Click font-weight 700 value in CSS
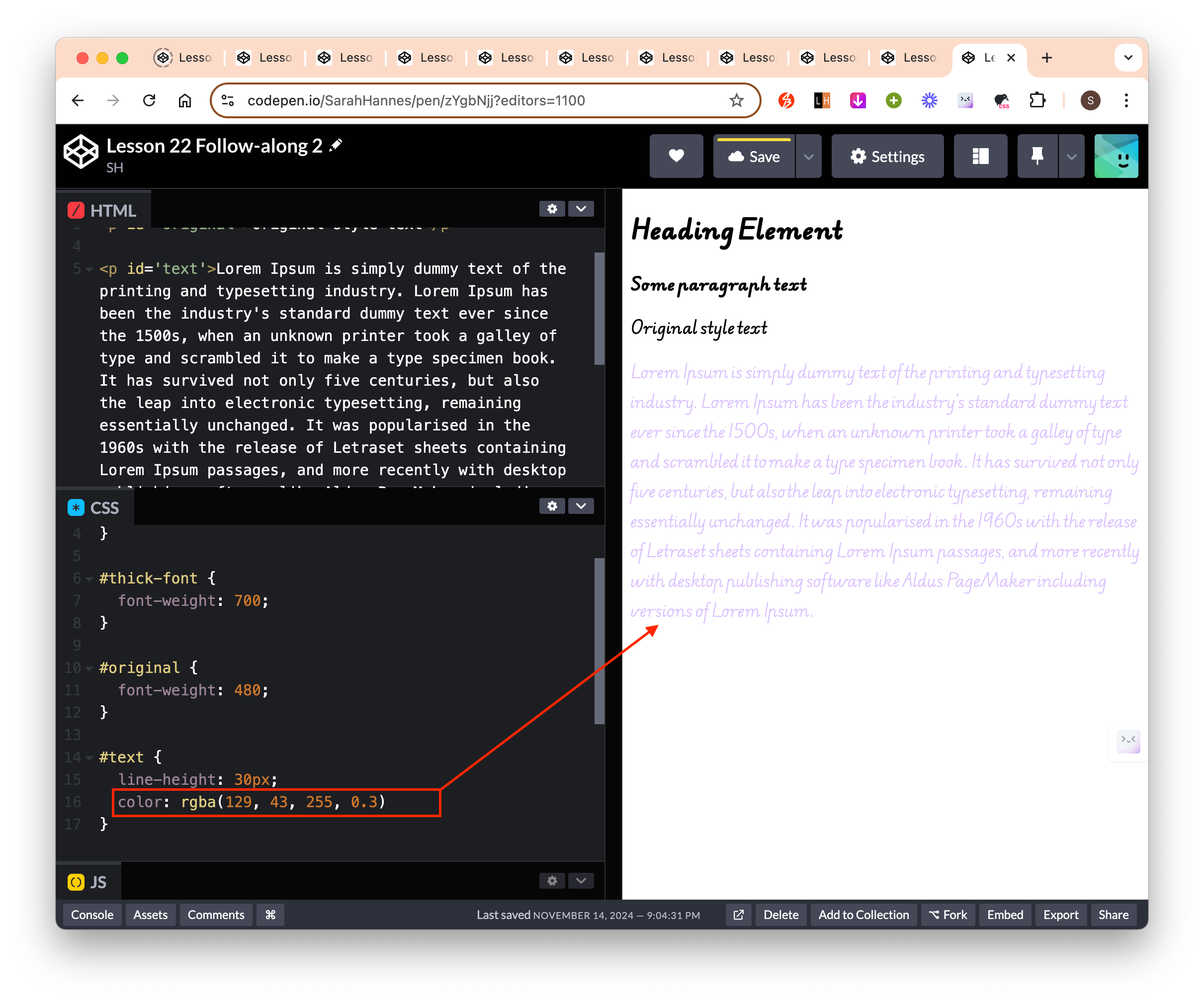This screenshot has height=1003, width=1204. coord(247,600)
